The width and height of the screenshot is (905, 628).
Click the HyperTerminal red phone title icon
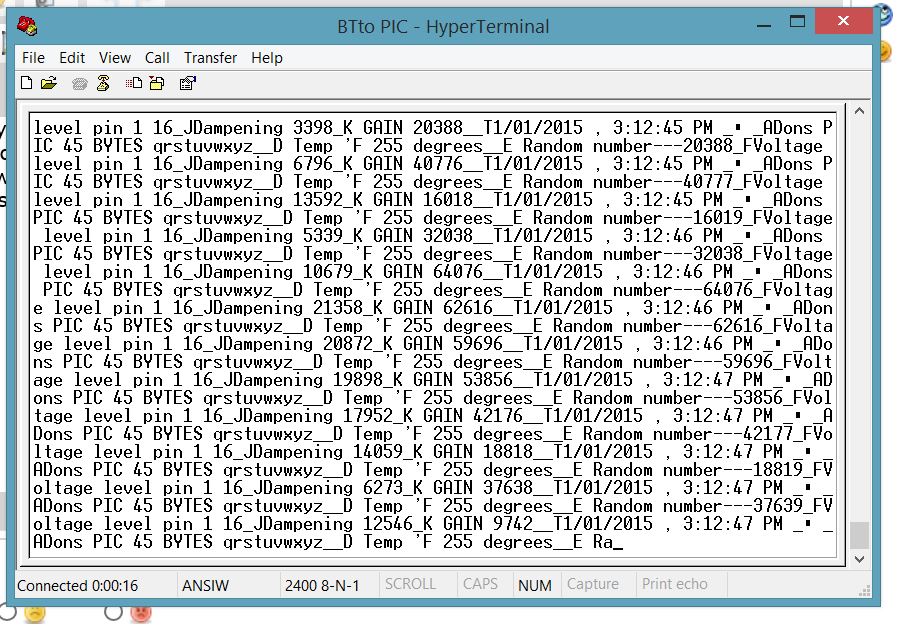coord(28,27)
